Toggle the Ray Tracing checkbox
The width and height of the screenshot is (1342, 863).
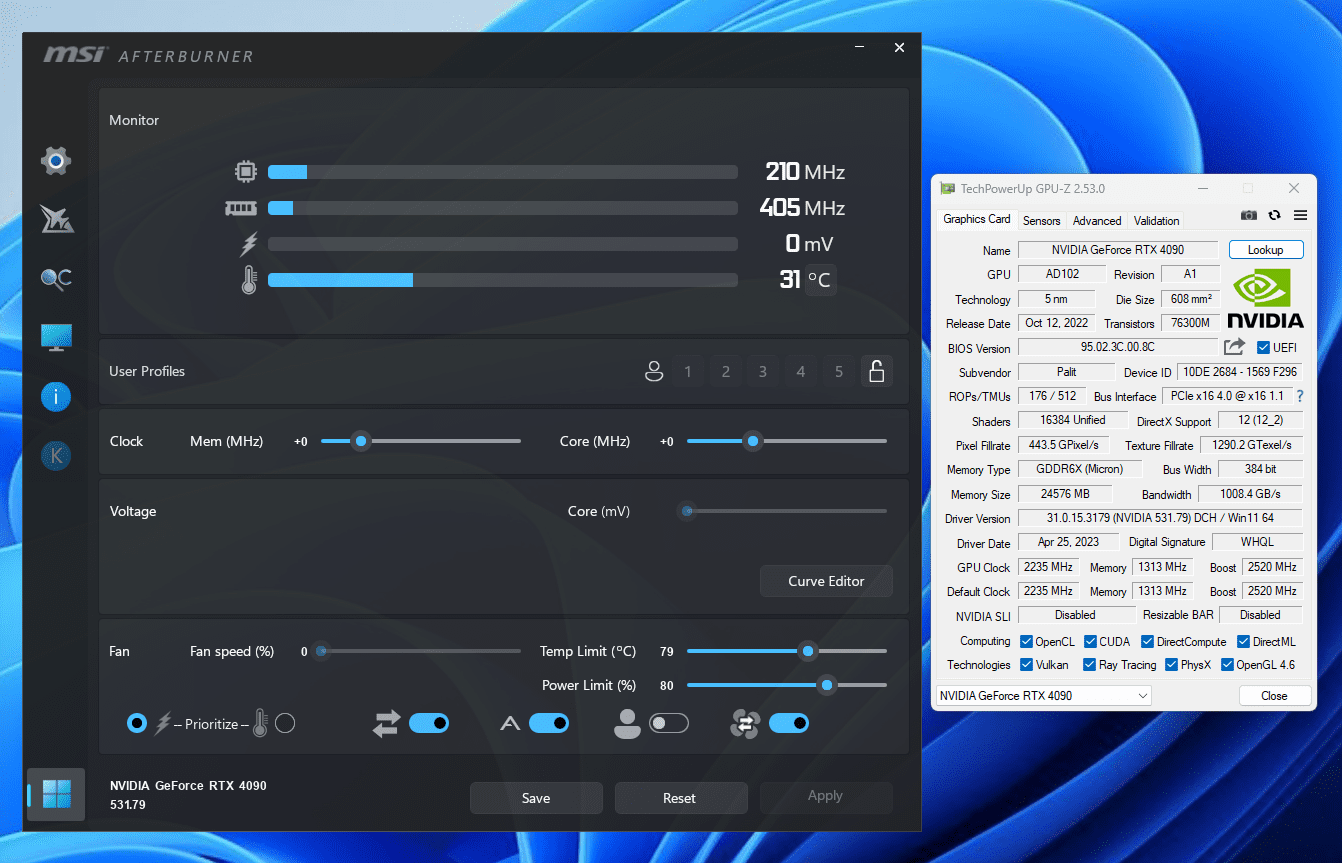(1090, 665)
